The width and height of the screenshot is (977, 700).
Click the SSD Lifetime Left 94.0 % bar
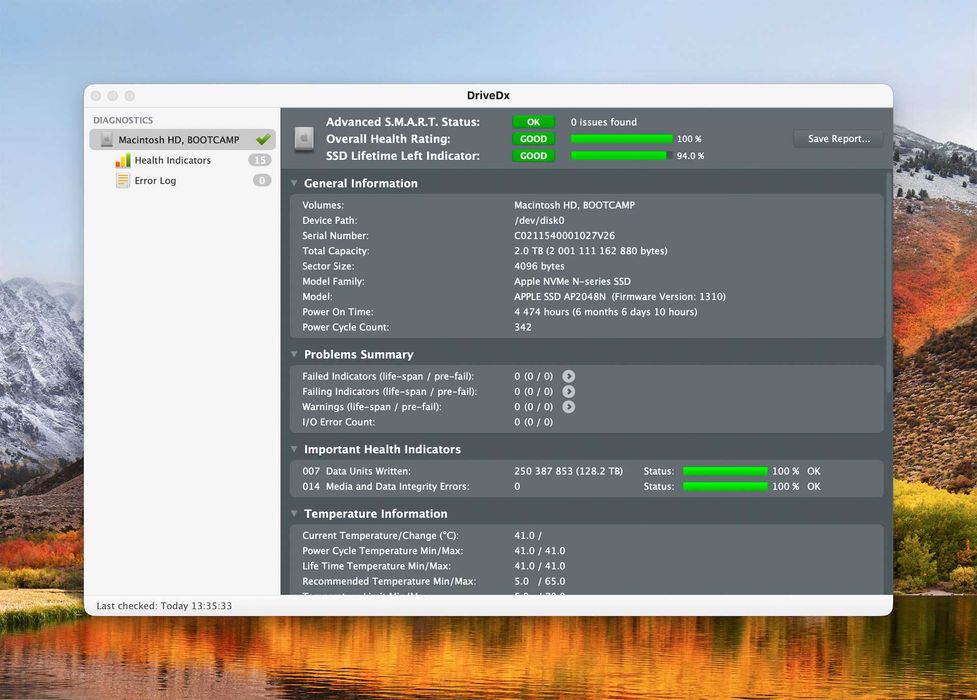point(621,156)
